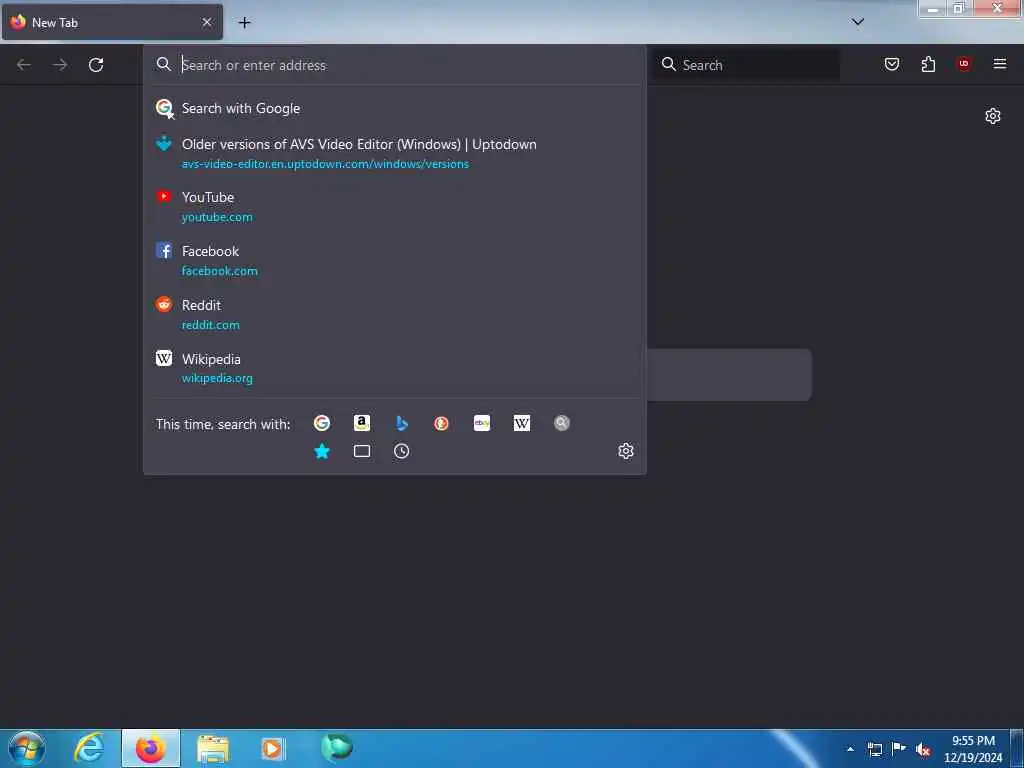The height and width of the screenshot is (768, 1024).
Task: Open Windows Explorer folder on taskbar
Action: pyautogui.click(x=213, y=749)
